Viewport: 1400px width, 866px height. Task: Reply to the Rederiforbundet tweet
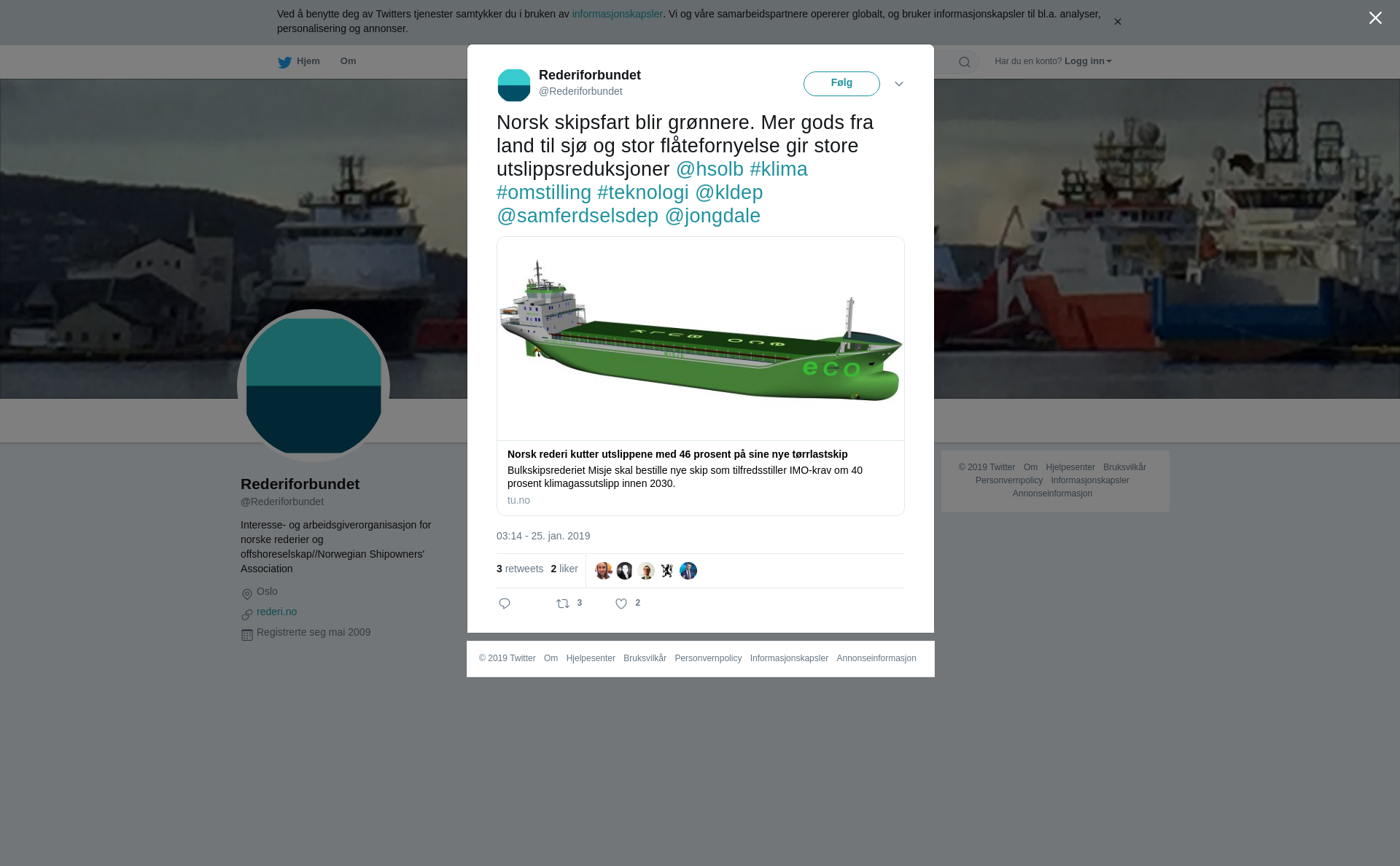pos(505,604)
